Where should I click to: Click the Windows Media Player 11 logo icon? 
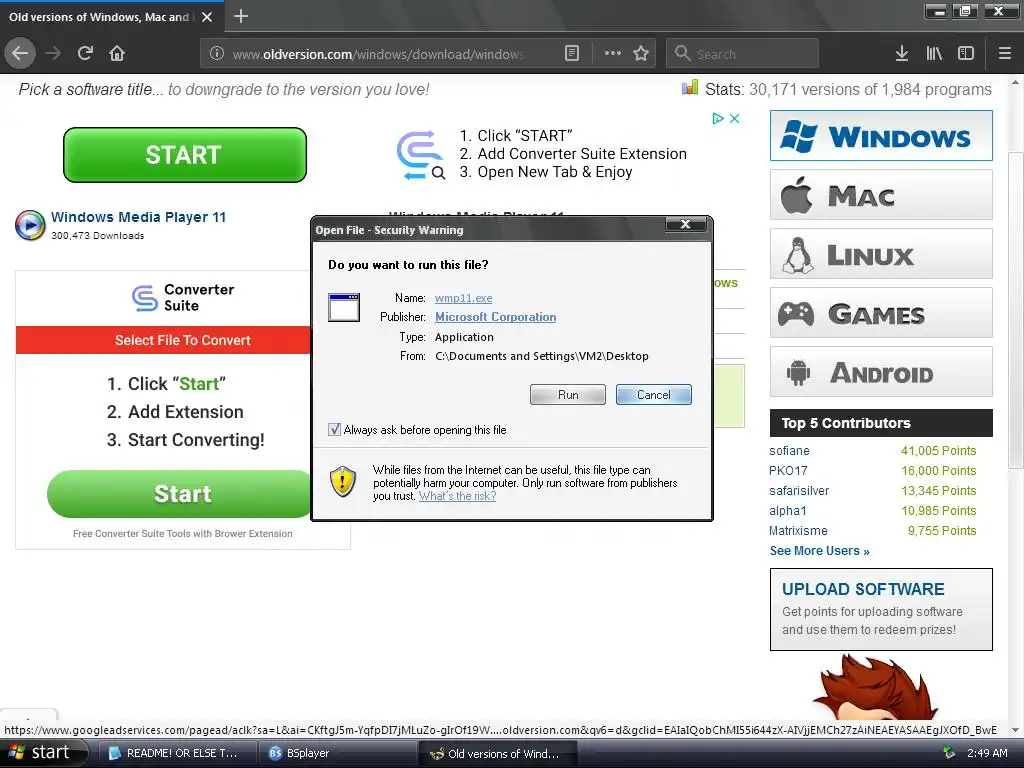30,225
